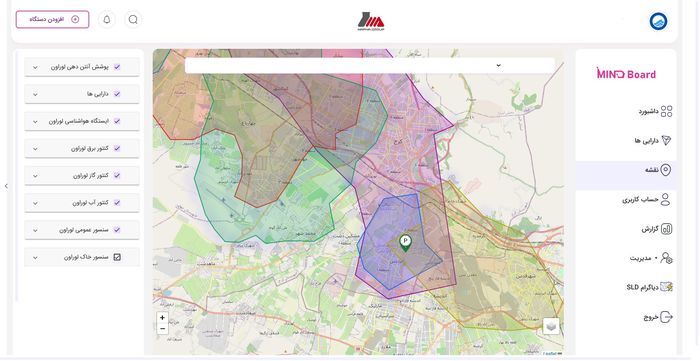Screen dimensions: 700x361
Task: Collapse left panel using side arrow
Action: coord(6,186)
